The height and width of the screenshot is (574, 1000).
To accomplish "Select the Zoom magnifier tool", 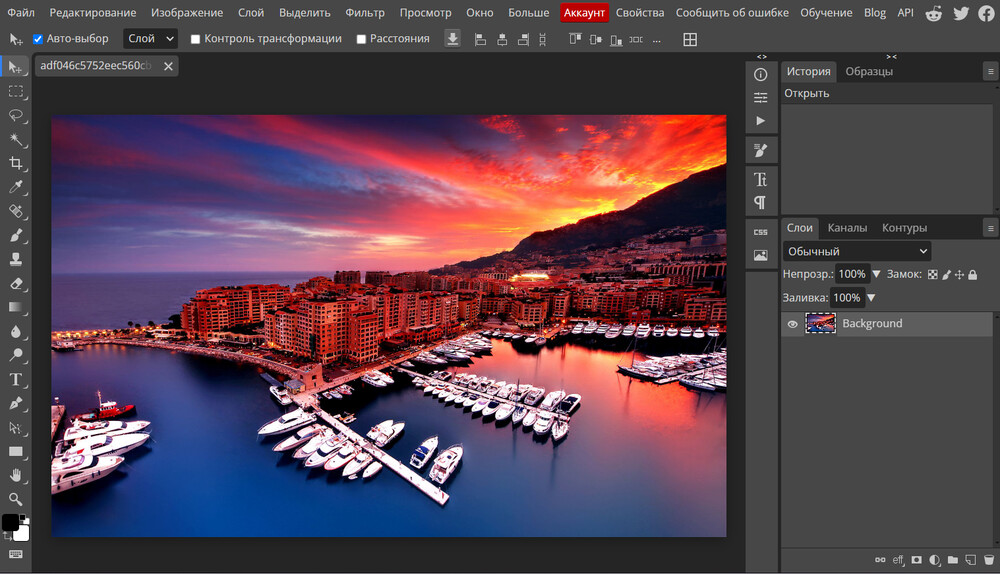I will point(16,499).
